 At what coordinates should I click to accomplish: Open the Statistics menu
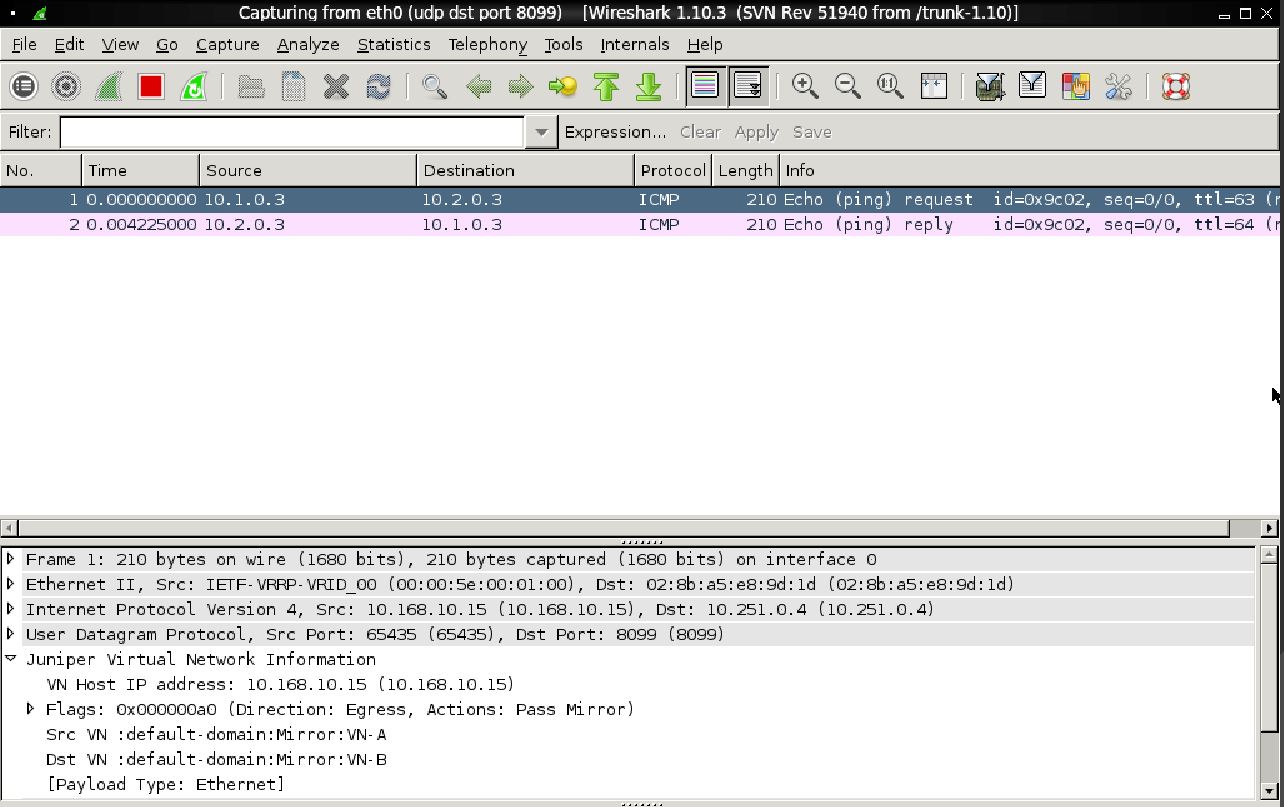(x=393, y=44)
